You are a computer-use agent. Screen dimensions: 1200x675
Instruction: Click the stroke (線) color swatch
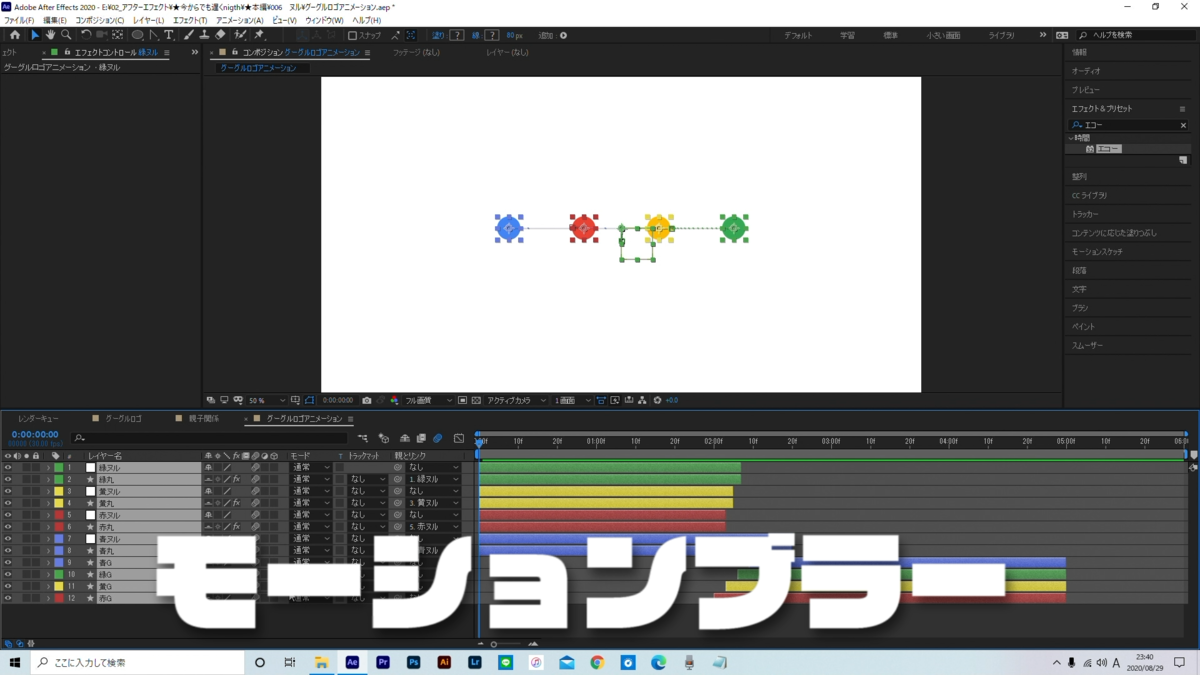click(492, 35)
